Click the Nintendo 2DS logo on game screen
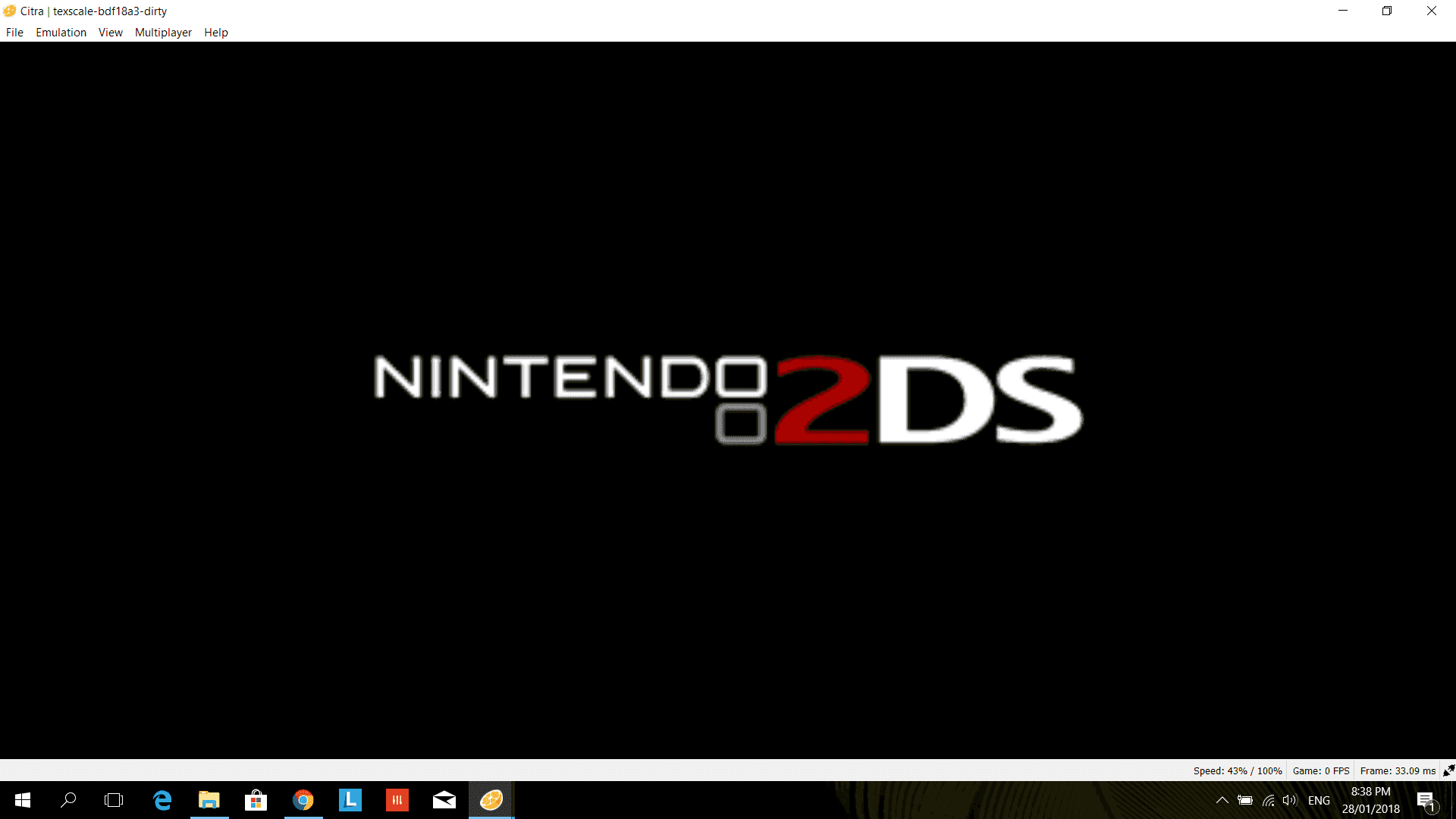This screenshot has height=819, width=1456. (728, 399)
